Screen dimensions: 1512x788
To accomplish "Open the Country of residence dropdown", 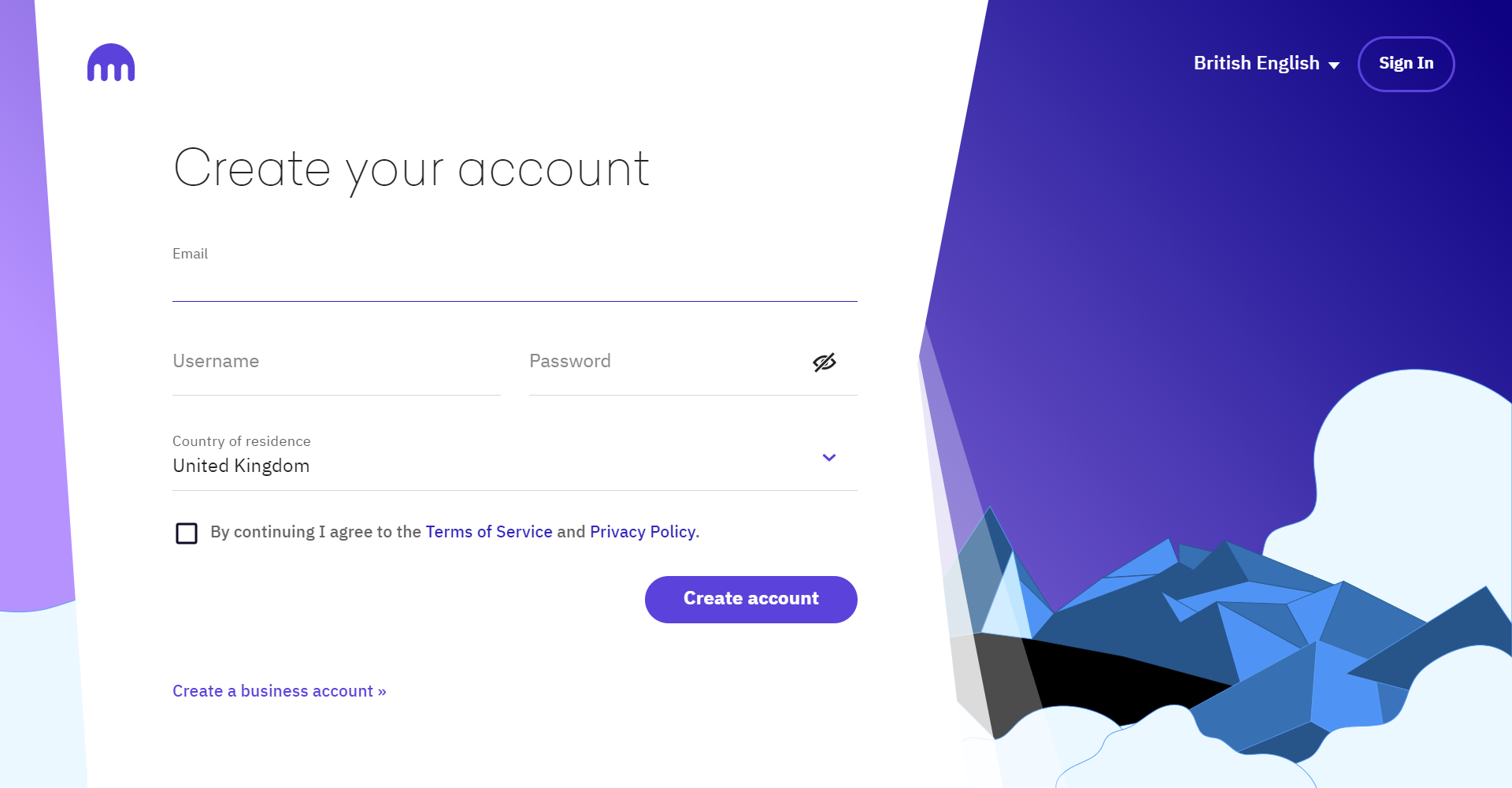I will [828, 457].
